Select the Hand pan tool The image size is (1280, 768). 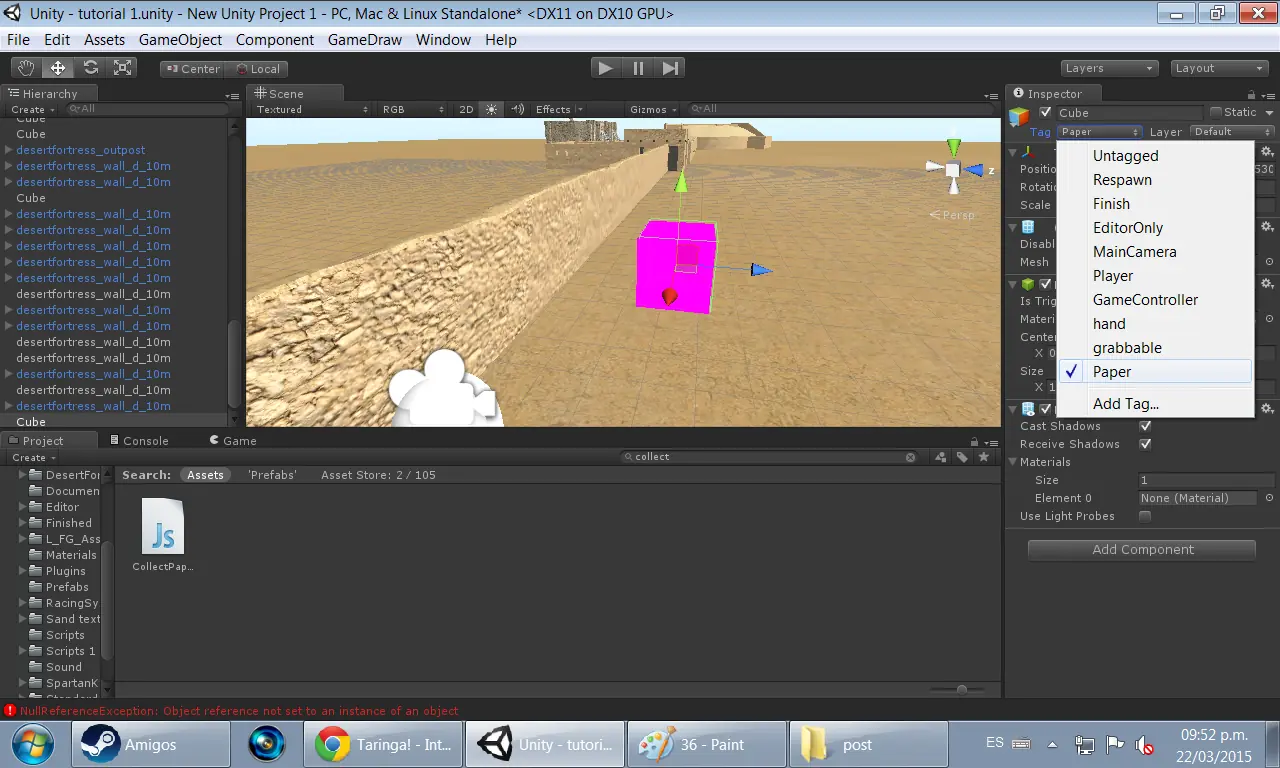click(27, 68)
